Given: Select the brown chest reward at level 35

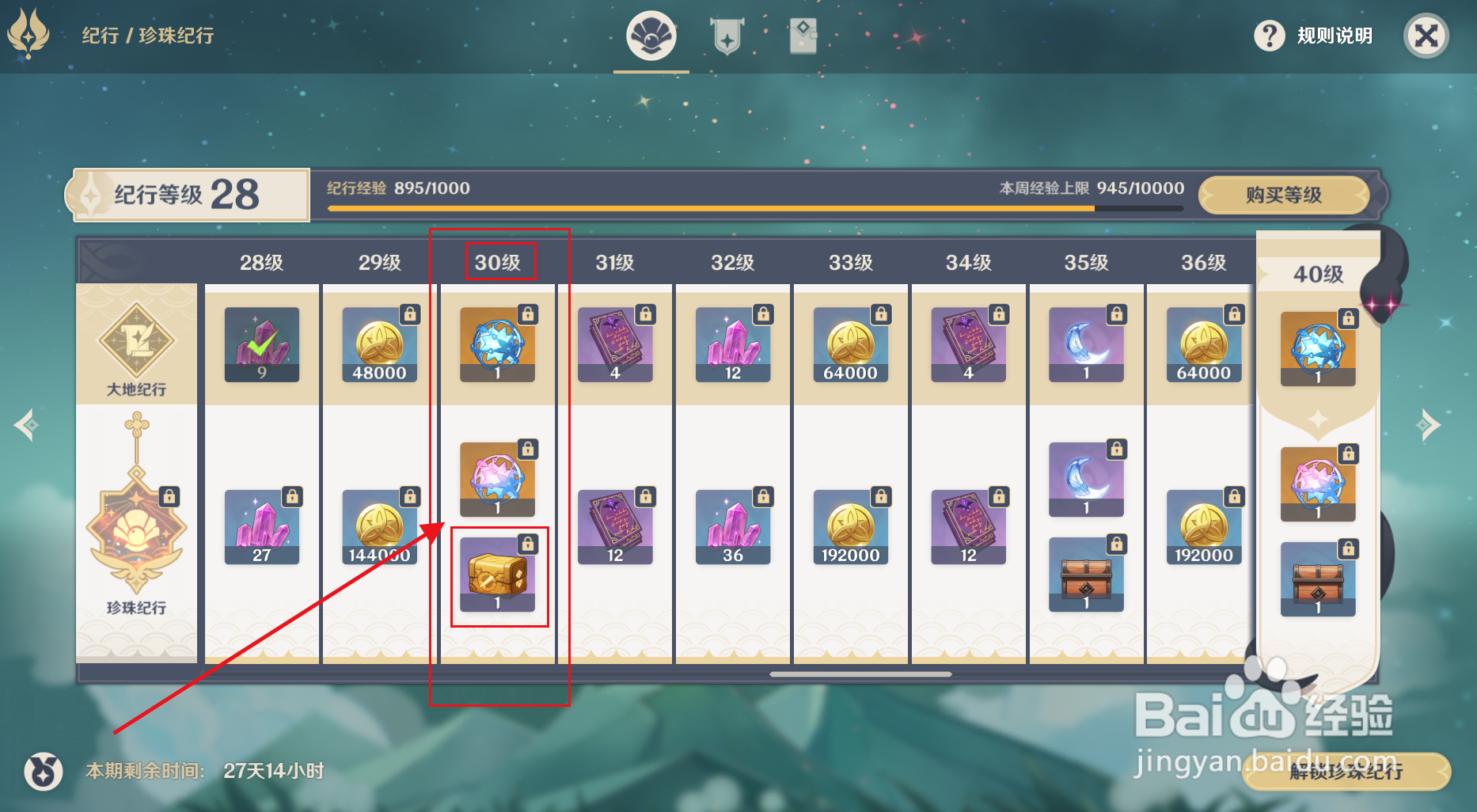Looking at the screenshot, I should (1087, 574).
